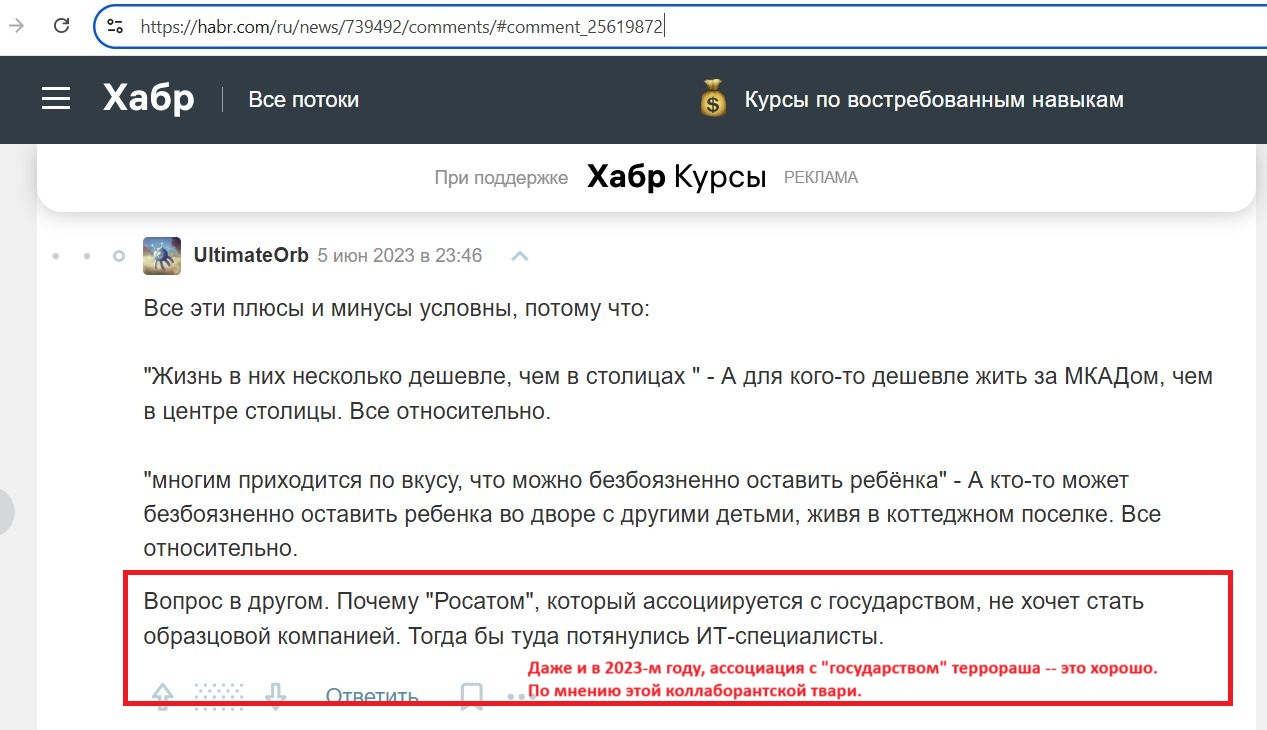Viewport: 1267px width, 730px height.
Task: Click comment timestamp 5 июн 2023 в 23:46
Action: [400, 256]
